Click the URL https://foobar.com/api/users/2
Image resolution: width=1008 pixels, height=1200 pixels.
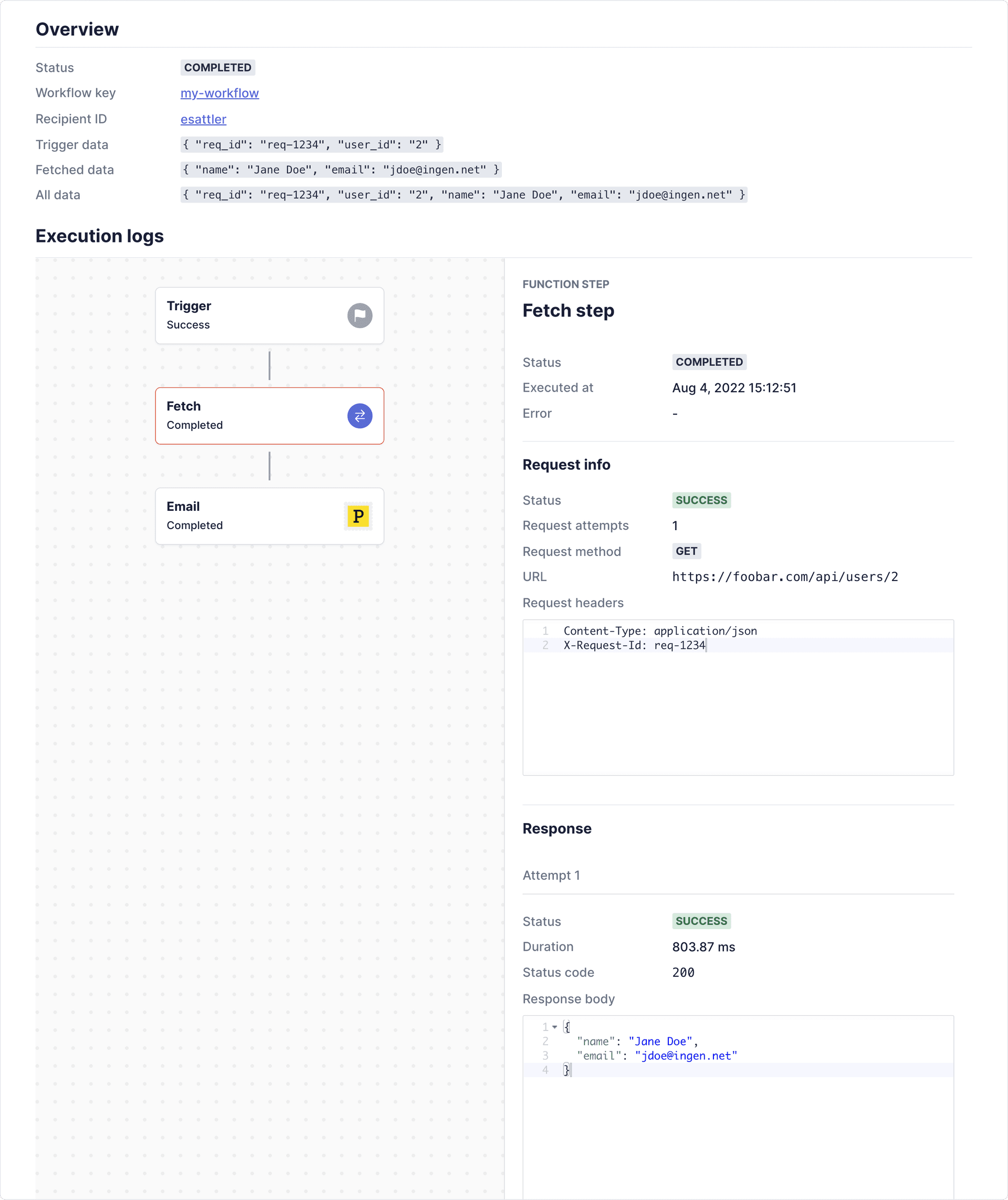click(785, 576)
